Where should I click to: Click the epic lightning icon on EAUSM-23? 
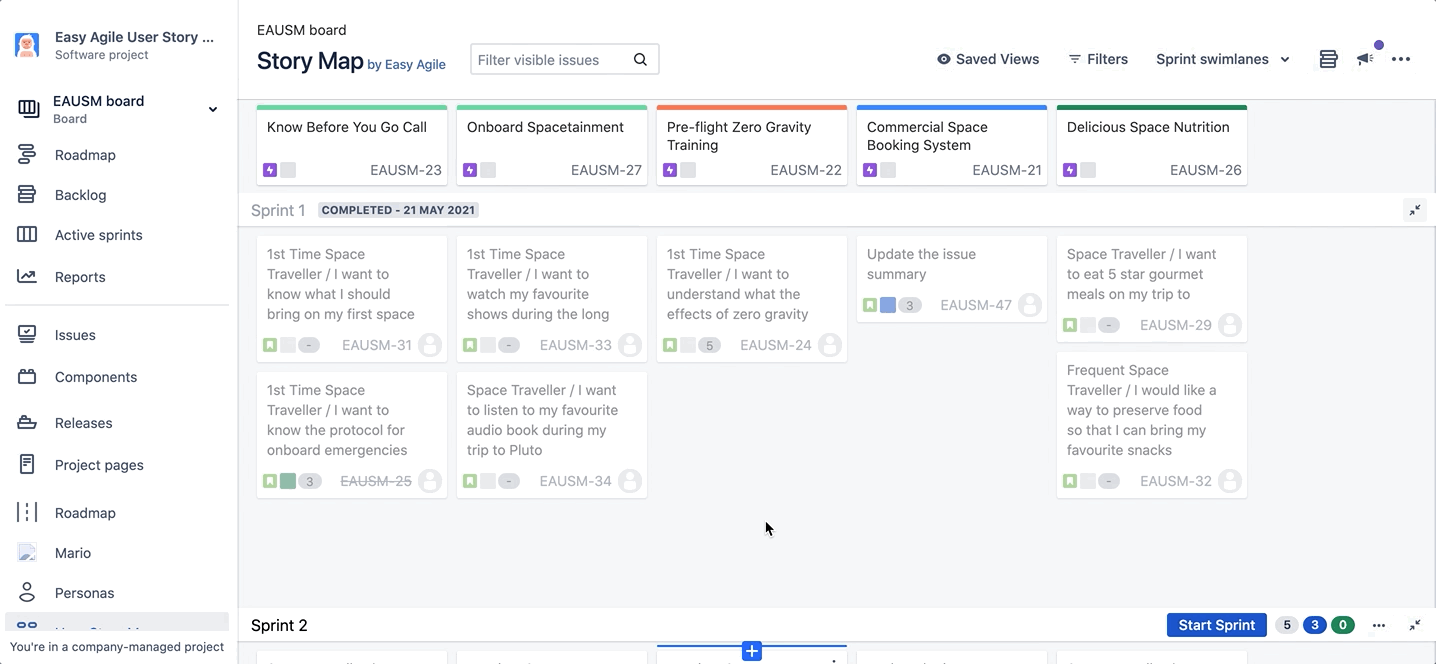[270, 170]
